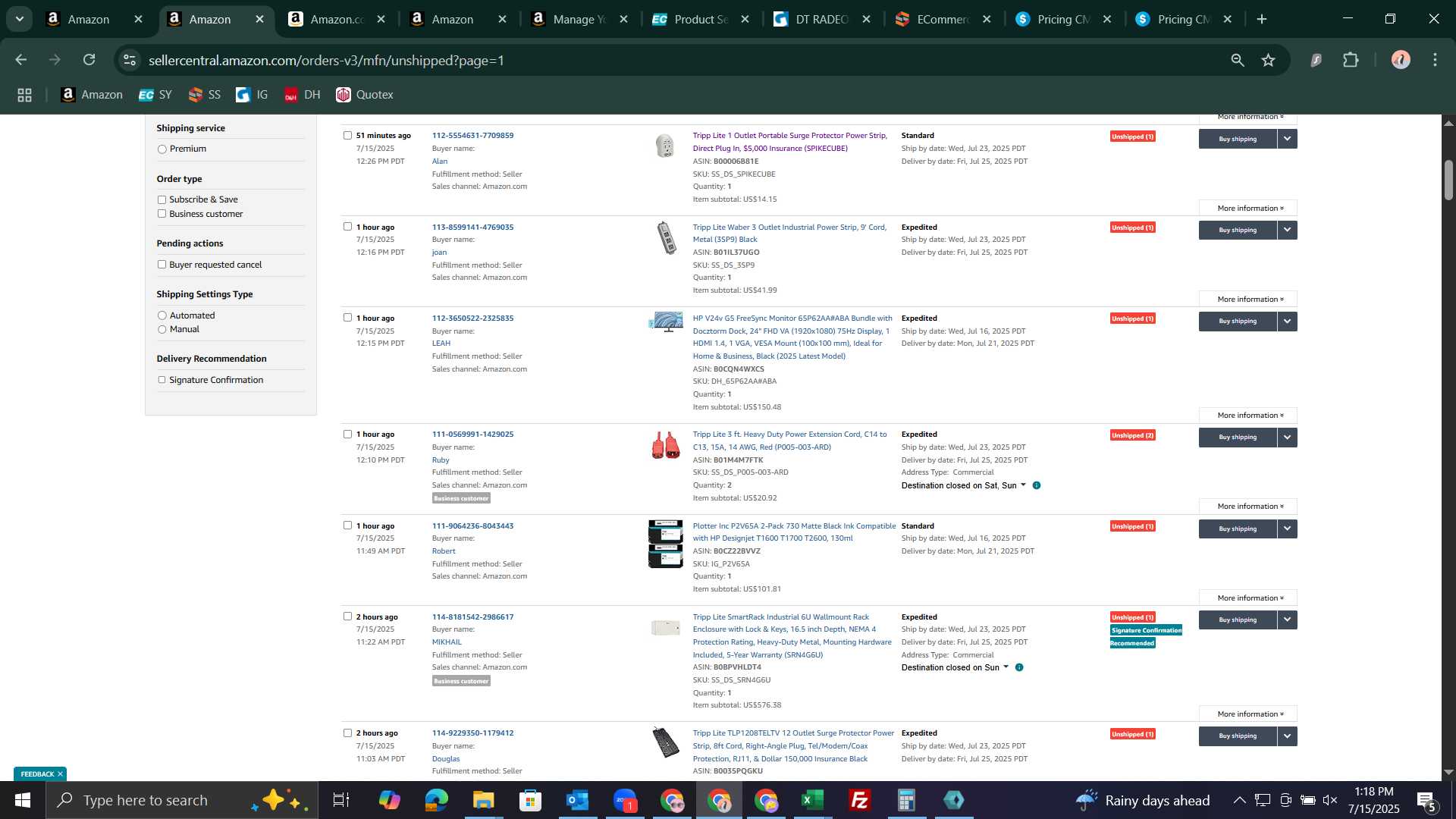
Task: Open the SS bookmark
Action: pos(204,95)
